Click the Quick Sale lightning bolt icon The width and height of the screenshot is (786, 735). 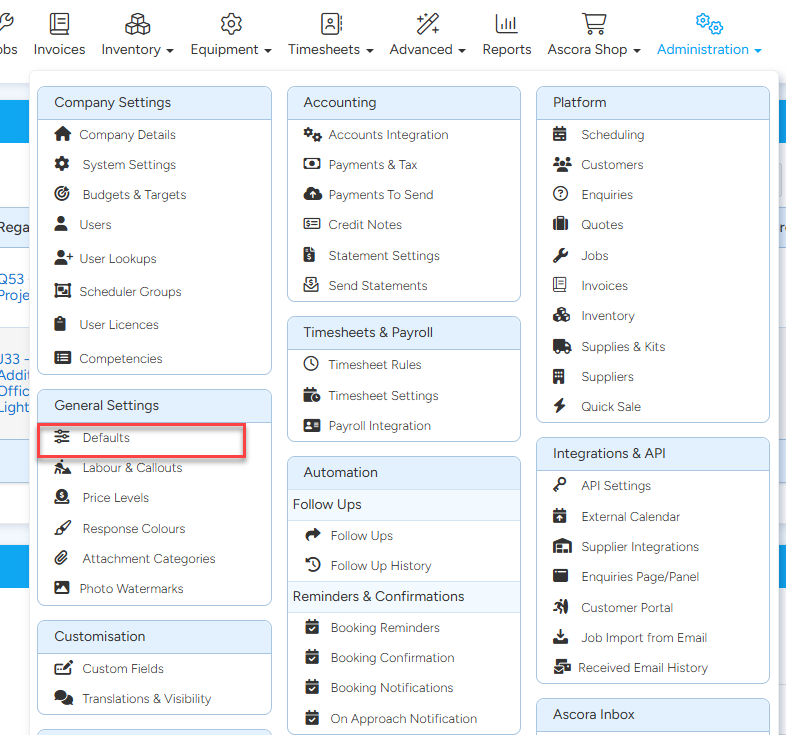[560, 407]
